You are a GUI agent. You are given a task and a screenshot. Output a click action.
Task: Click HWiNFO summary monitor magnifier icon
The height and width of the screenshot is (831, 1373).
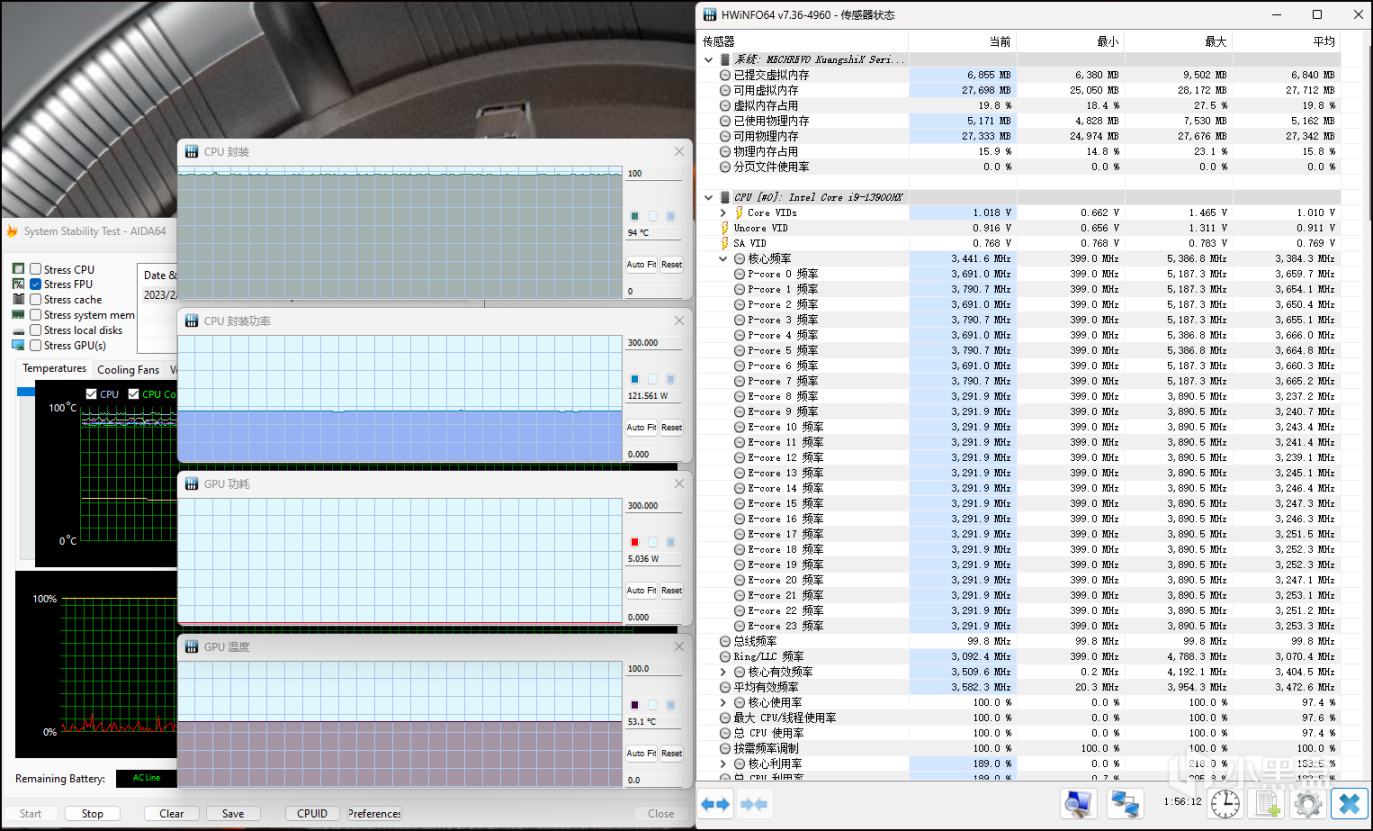point(1078,803)
